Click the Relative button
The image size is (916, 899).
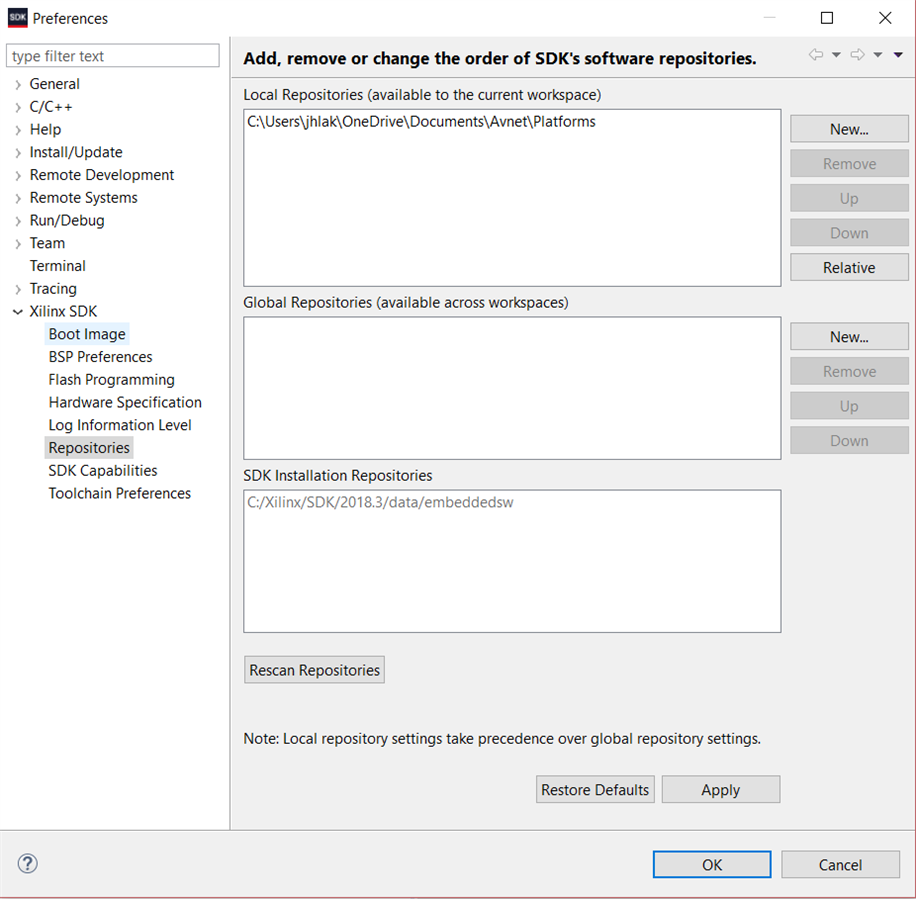pyautogui.click(x=849, y=268)
